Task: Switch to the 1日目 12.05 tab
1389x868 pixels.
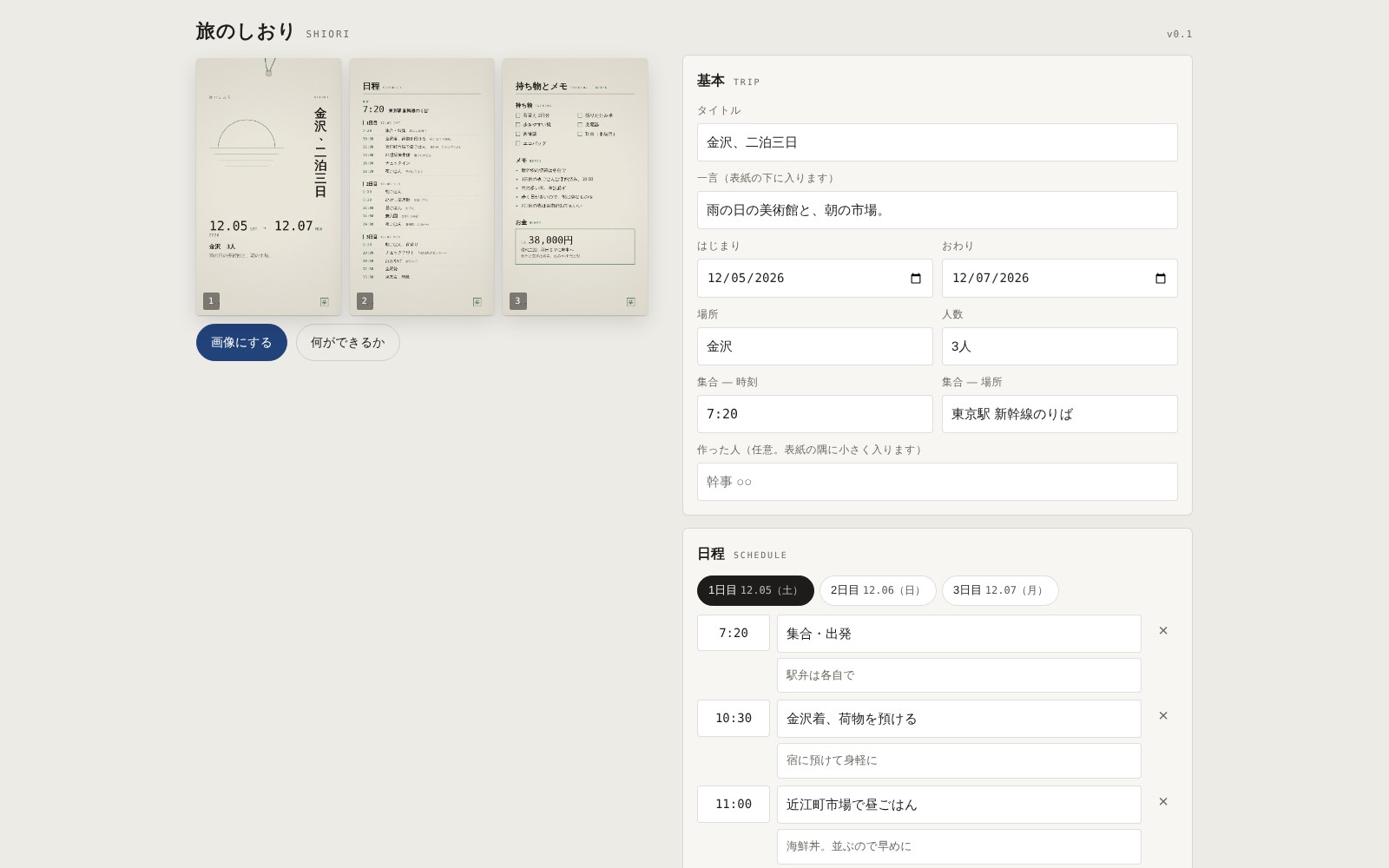Action: point(755,590)
